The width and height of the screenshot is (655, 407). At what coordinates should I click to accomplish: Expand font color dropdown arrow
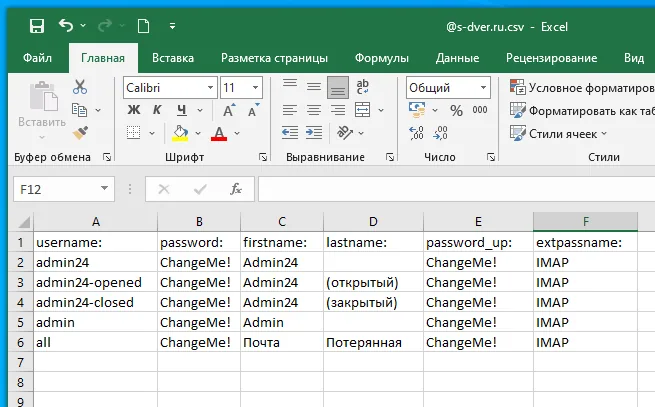pyautogui.click(x=237, y=133)
